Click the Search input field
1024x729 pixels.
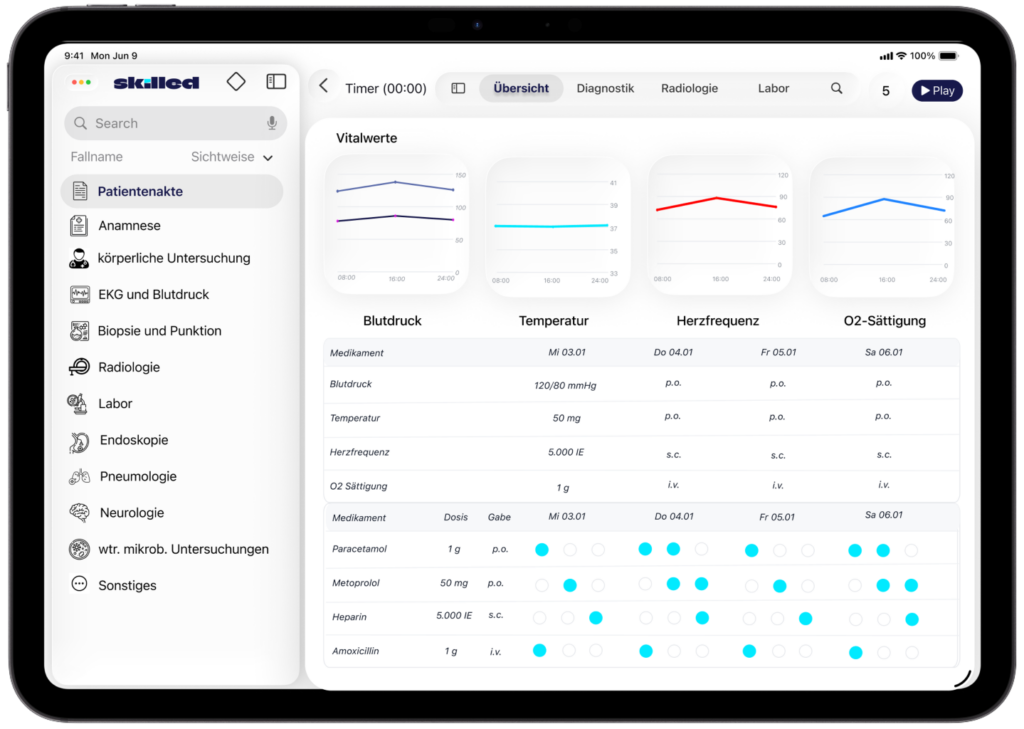click(170, 123)
